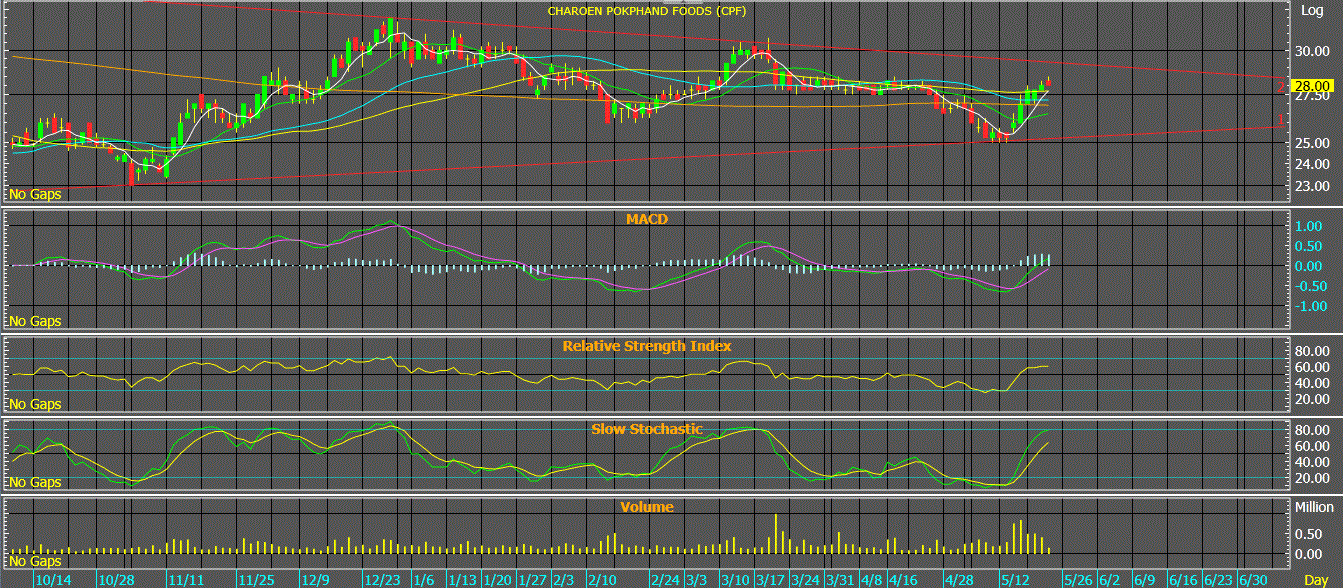Click the 40.00 label on RSI axis
The height and width of the screenshot is (588, 1343).
click(1311, 383)
